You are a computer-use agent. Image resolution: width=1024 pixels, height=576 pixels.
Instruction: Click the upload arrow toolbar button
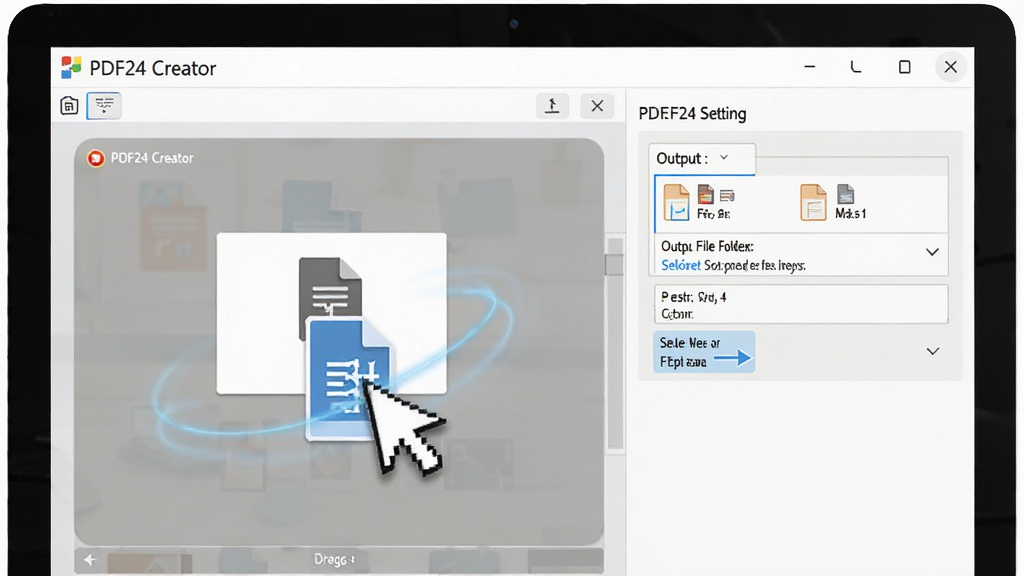(x=552, y=106)
